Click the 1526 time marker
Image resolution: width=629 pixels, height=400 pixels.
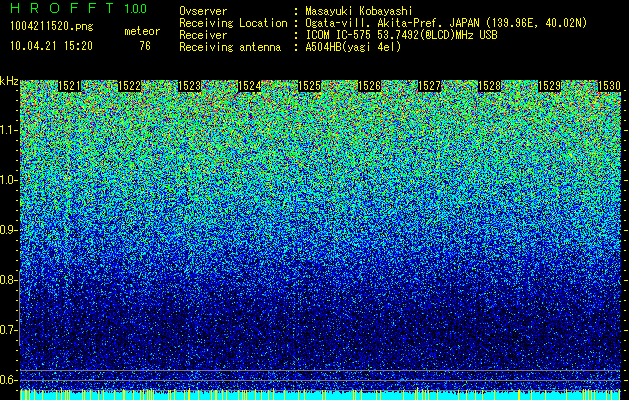point(369,86)
